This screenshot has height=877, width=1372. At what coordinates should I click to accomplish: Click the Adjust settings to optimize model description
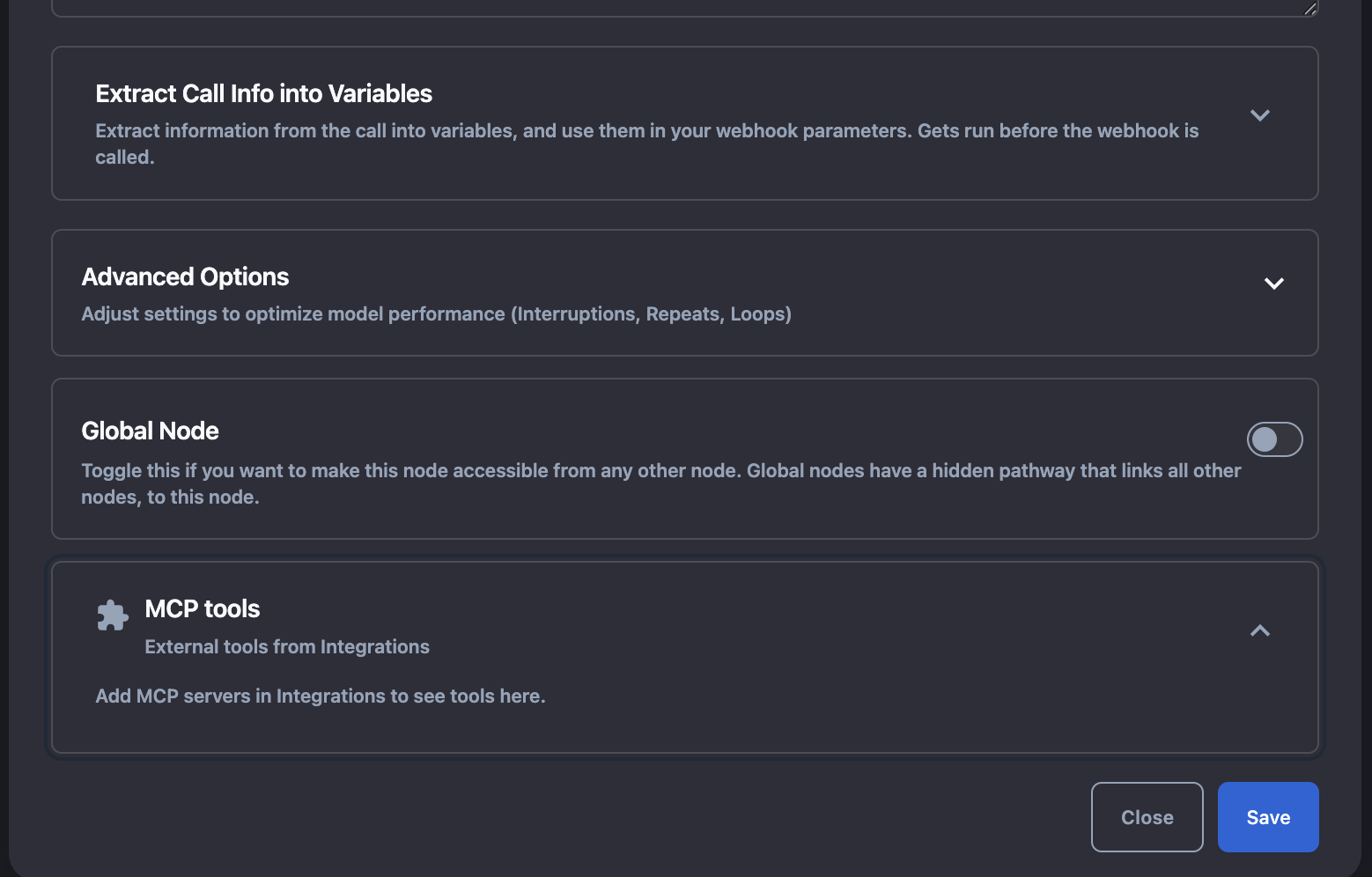click(x=436, y=314)
